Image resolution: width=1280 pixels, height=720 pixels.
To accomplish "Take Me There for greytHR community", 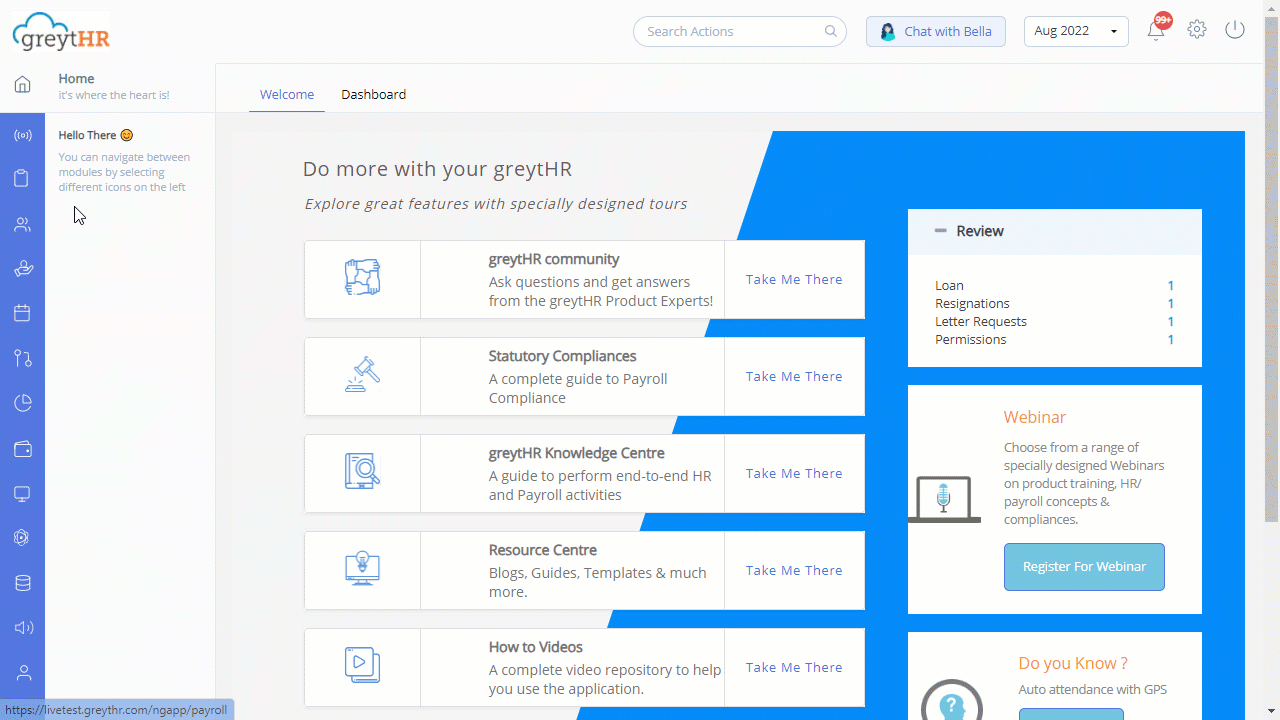I will point(794,279).
